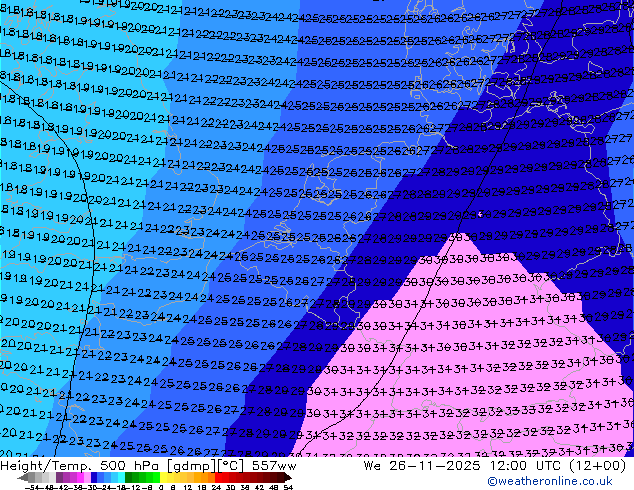Click the '(12+00)' forecast offset text
The height and width of the screenshot is (490, 634).
pyautogui.click(x=598, y=466)
